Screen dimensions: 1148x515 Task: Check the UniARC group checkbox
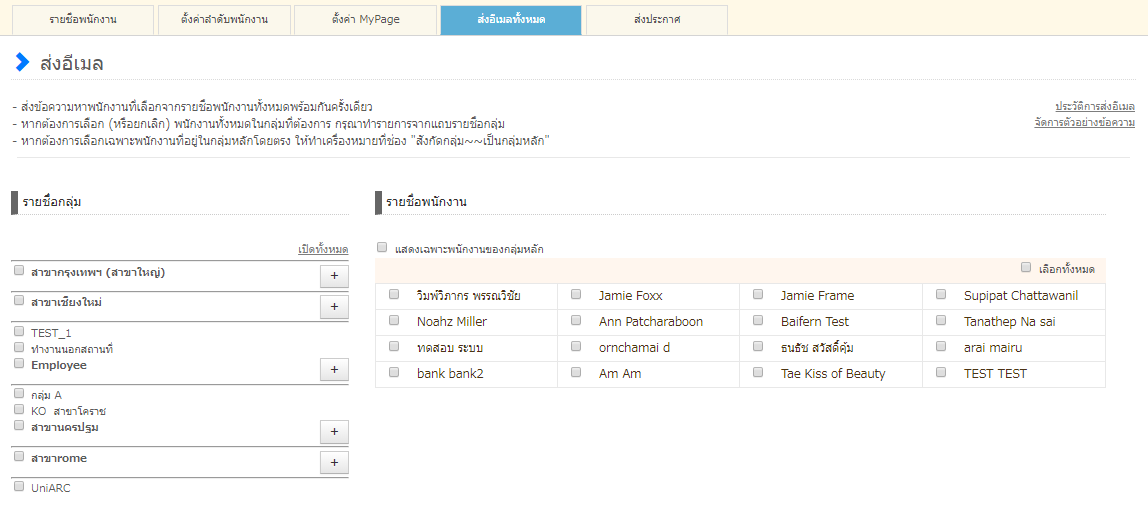click(x=19, y=486)
